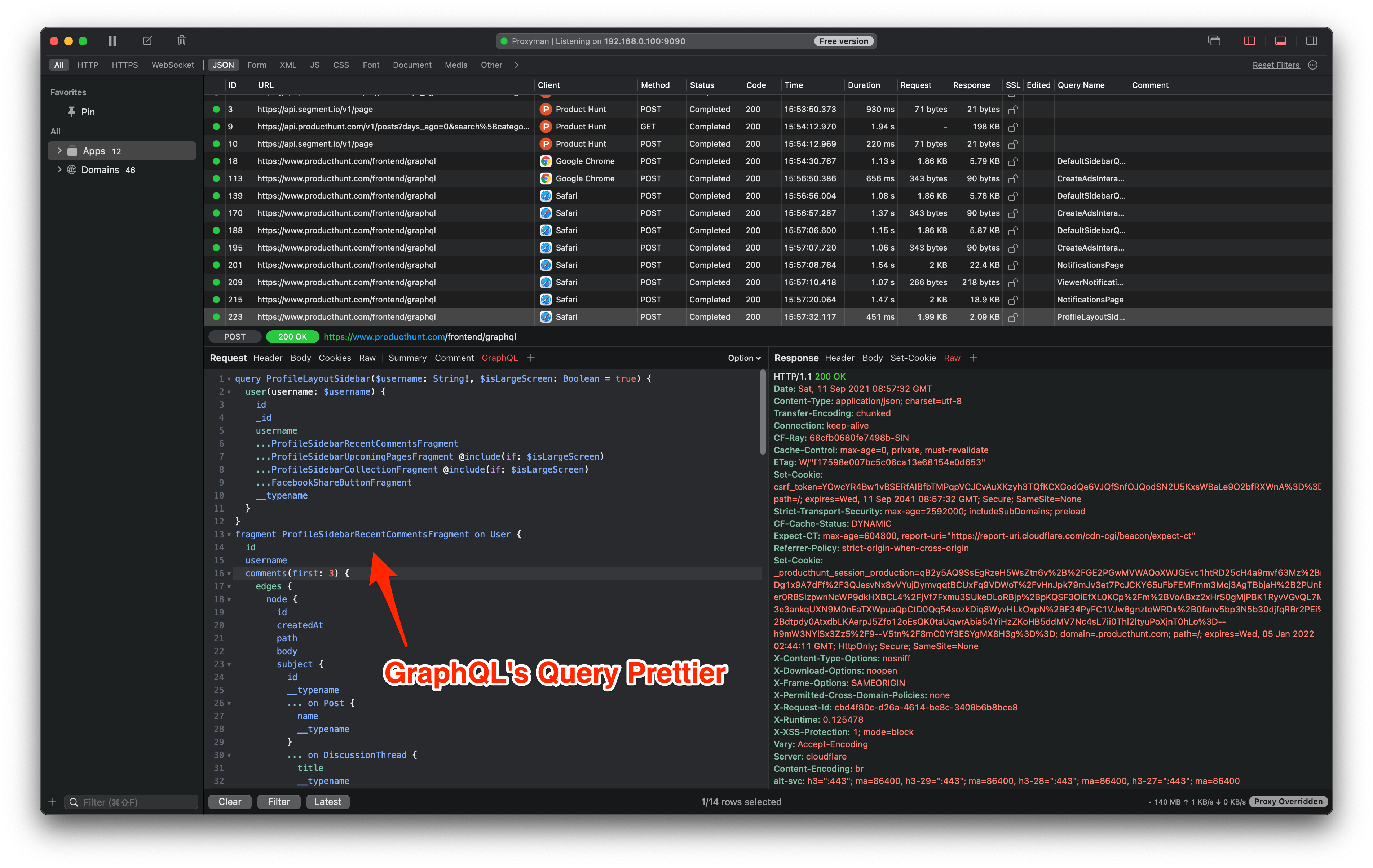
Task: Click the green listening status indicator
Action: coord(504,41)
